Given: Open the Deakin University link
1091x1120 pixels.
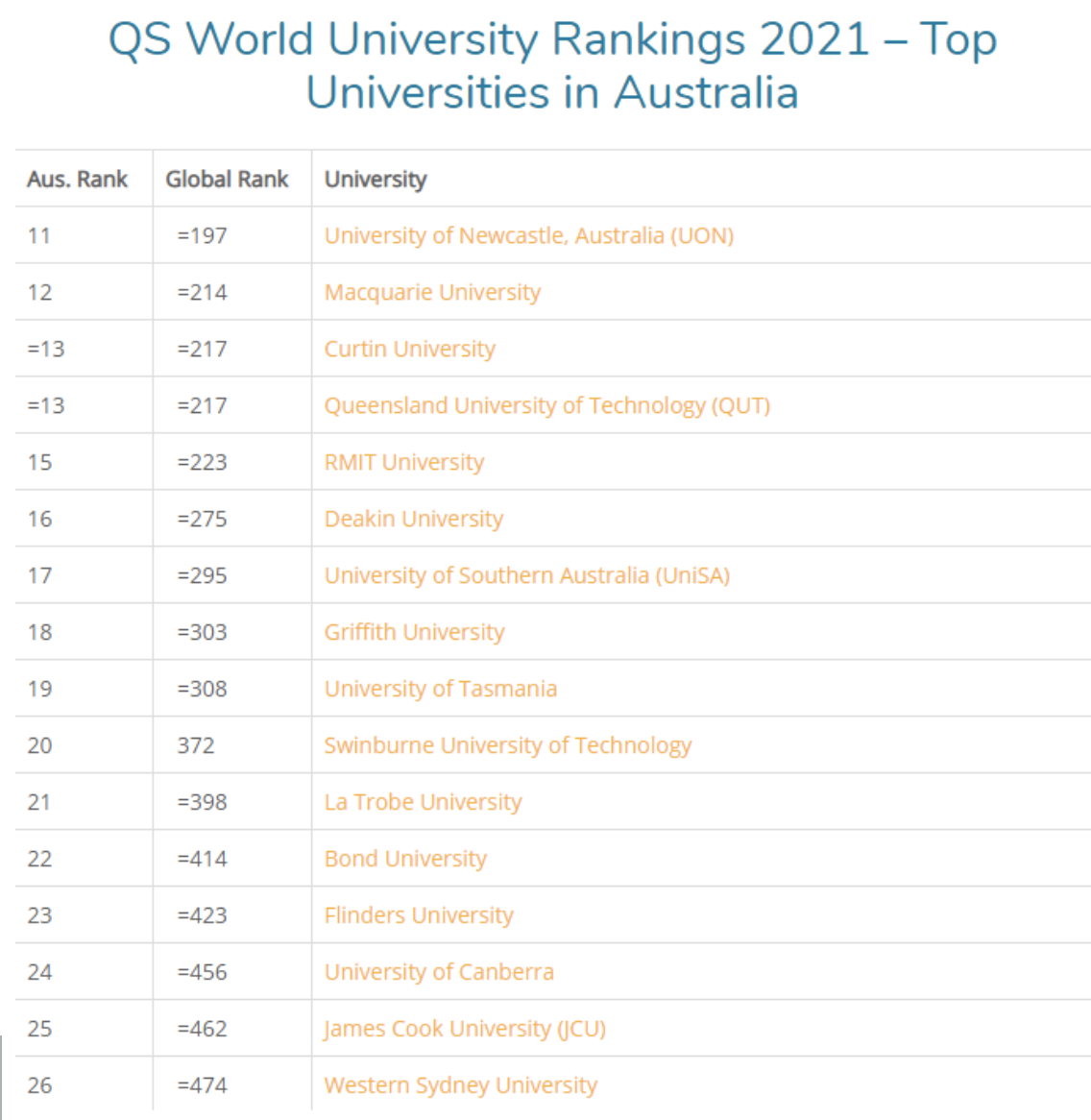Looking at the screenshot, I should click(414, 519).
